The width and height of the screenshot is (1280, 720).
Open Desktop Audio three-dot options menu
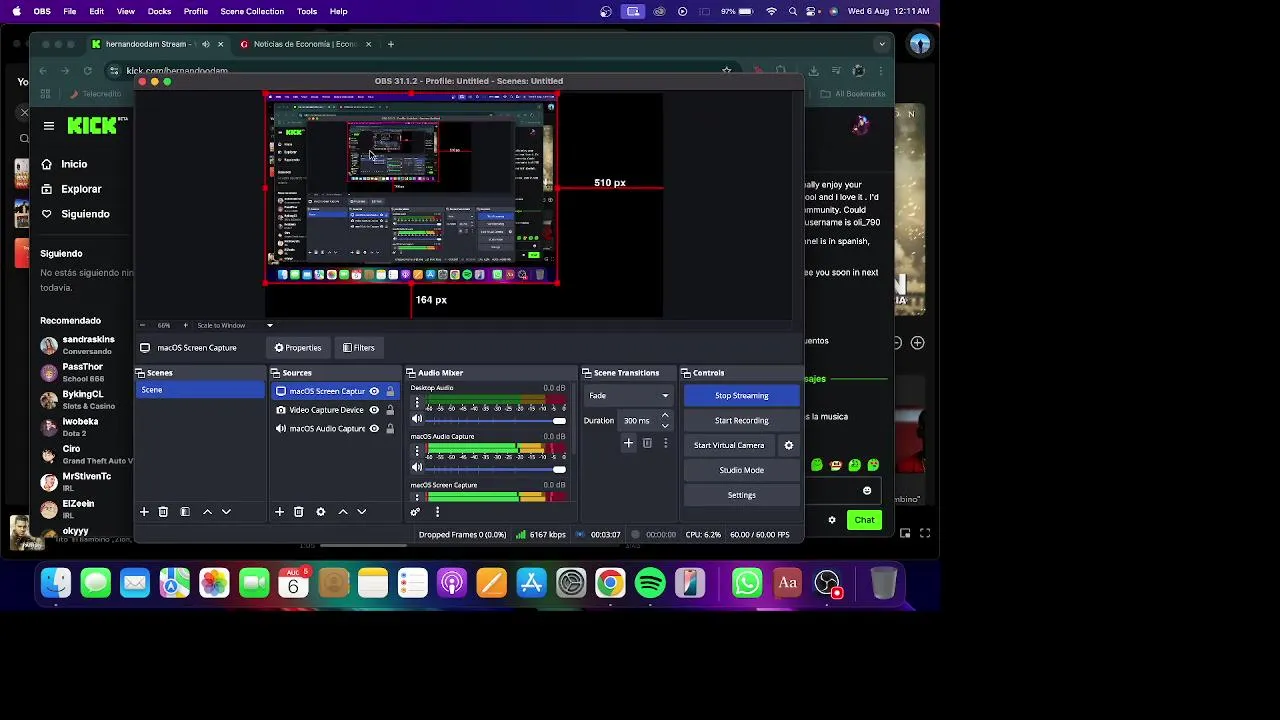tap(417, 402)
